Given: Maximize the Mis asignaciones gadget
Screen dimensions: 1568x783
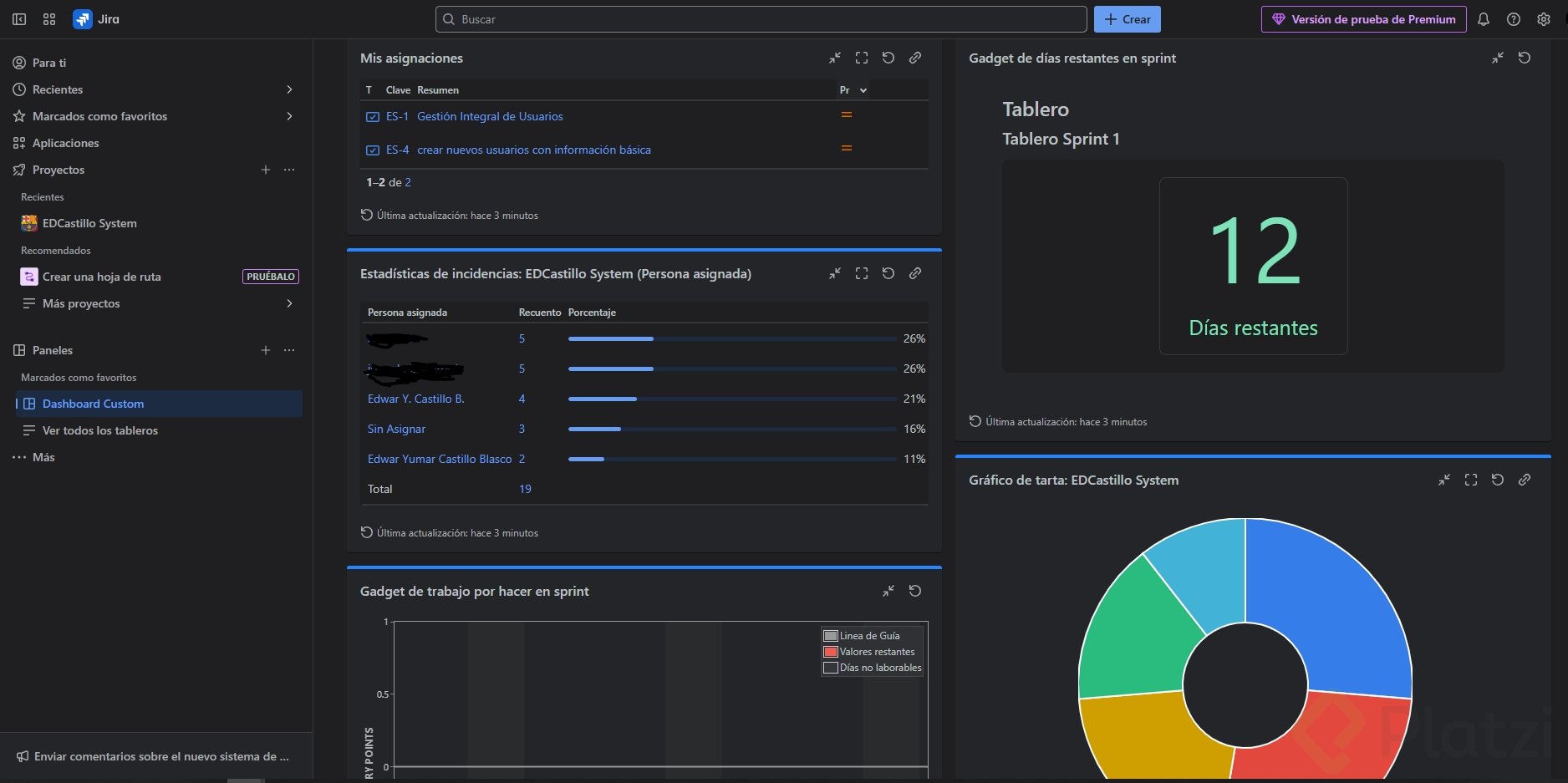Looking at the screenshot, I should pyautogui.click(x=862, y=58).
